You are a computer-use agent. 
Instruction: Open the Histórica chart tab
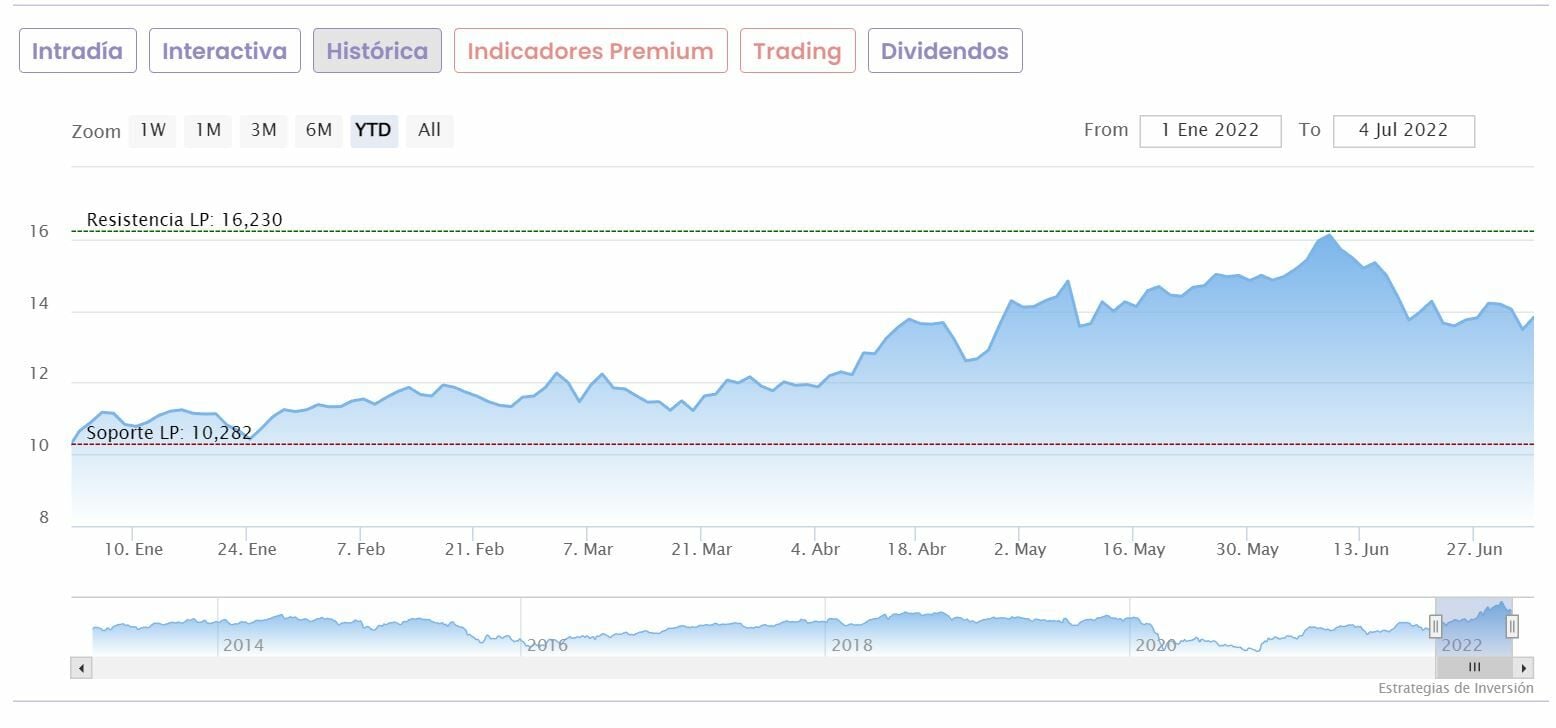tap(377, 51)
